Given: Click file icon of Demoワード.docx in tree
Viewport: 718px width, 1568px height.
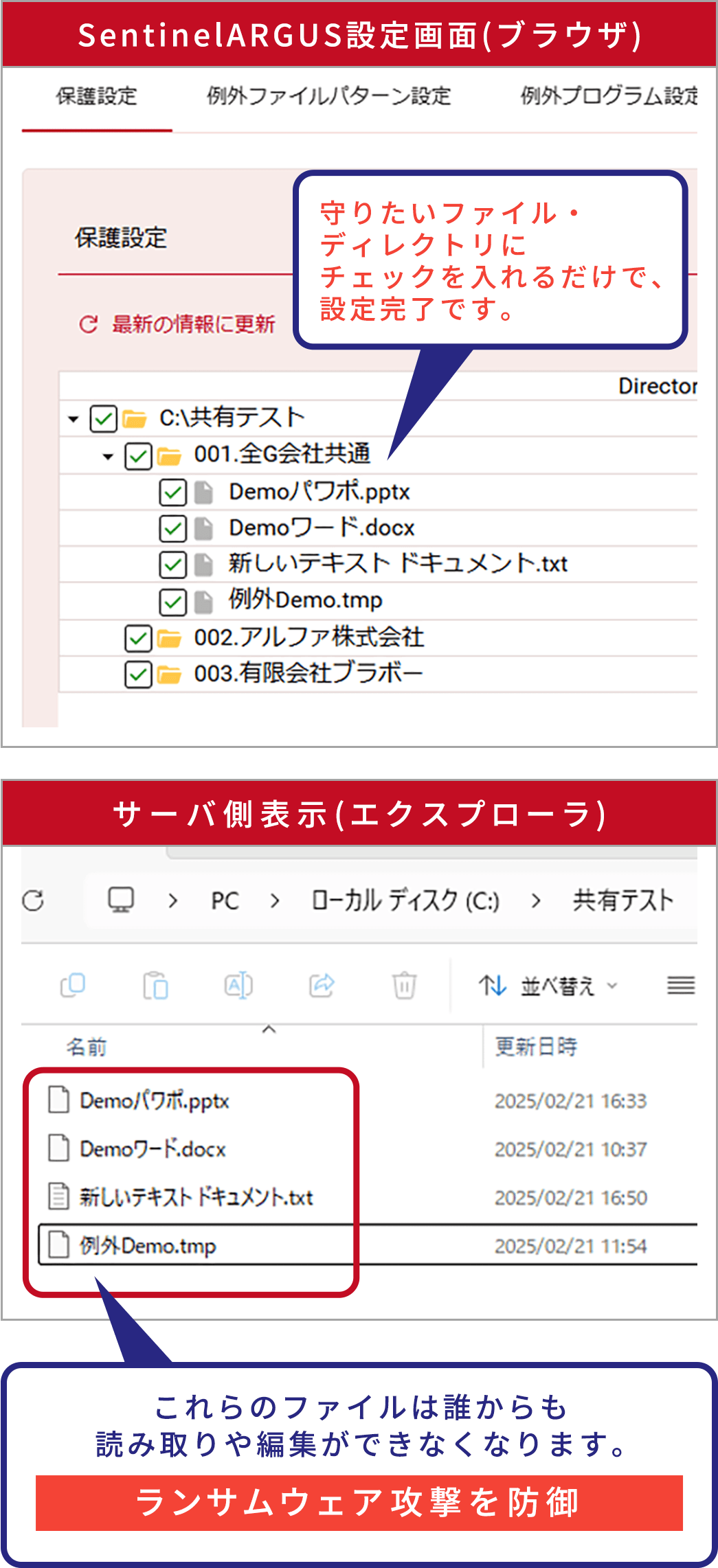Looking at the screenshot, I should (x=203, y=528).
